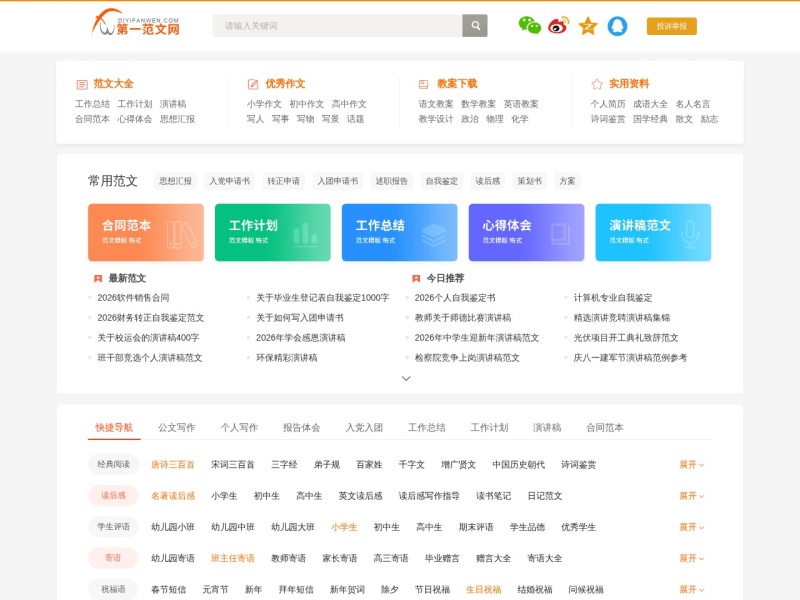Screen dimensions: 800x600
Task: Click the 思想汇报 tag in 常用范文
Action: point(176,181)
